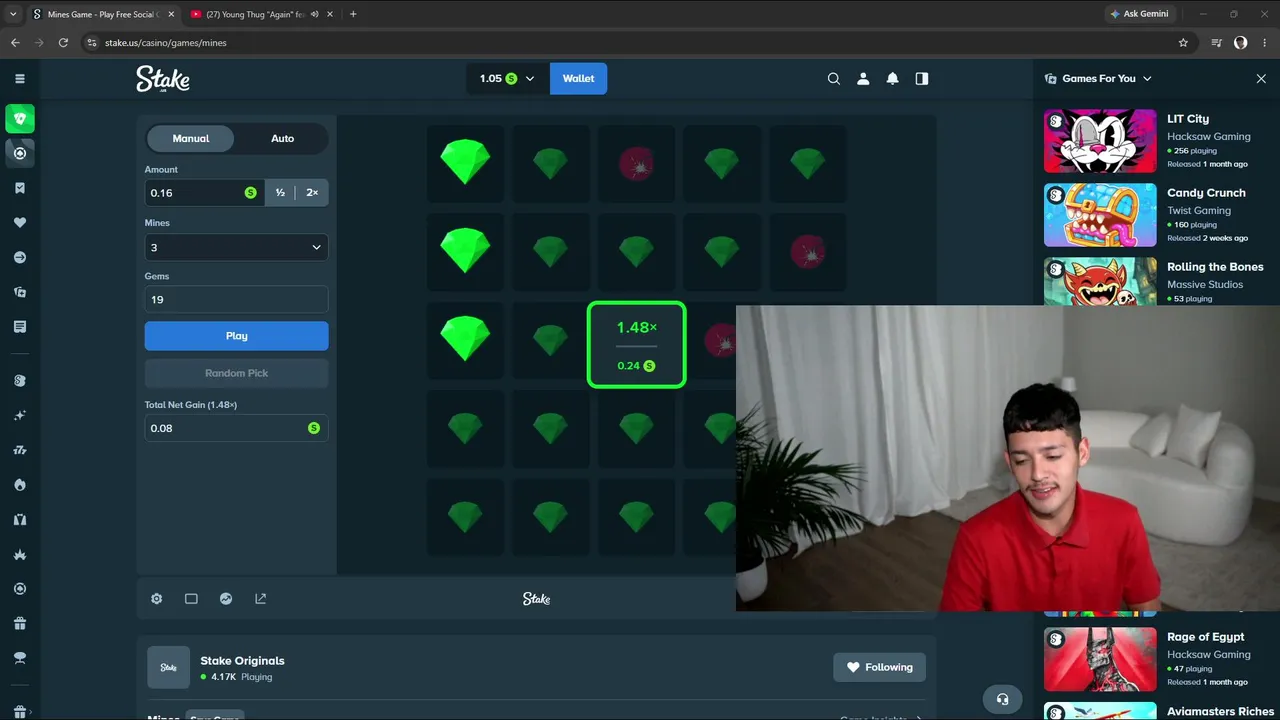Viewport: 1280px width, 720px height.
Task: Click the green shield icon in sidebar
Action: tap(20, 119)
